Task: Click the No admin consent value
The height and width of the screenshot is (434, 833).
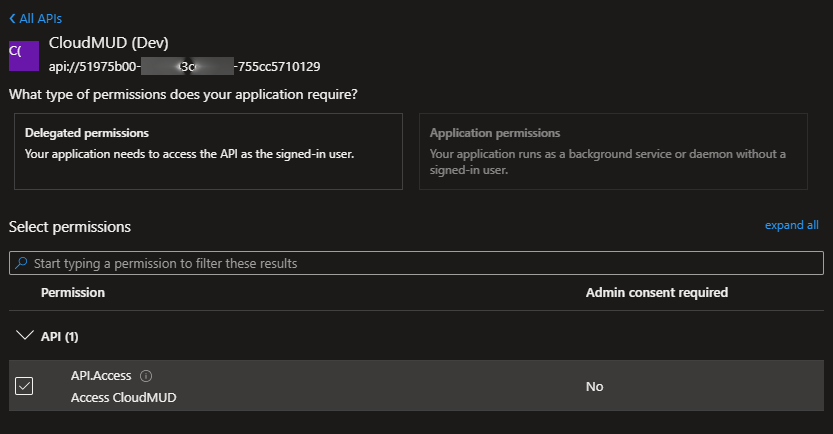Action: (594, 387)
